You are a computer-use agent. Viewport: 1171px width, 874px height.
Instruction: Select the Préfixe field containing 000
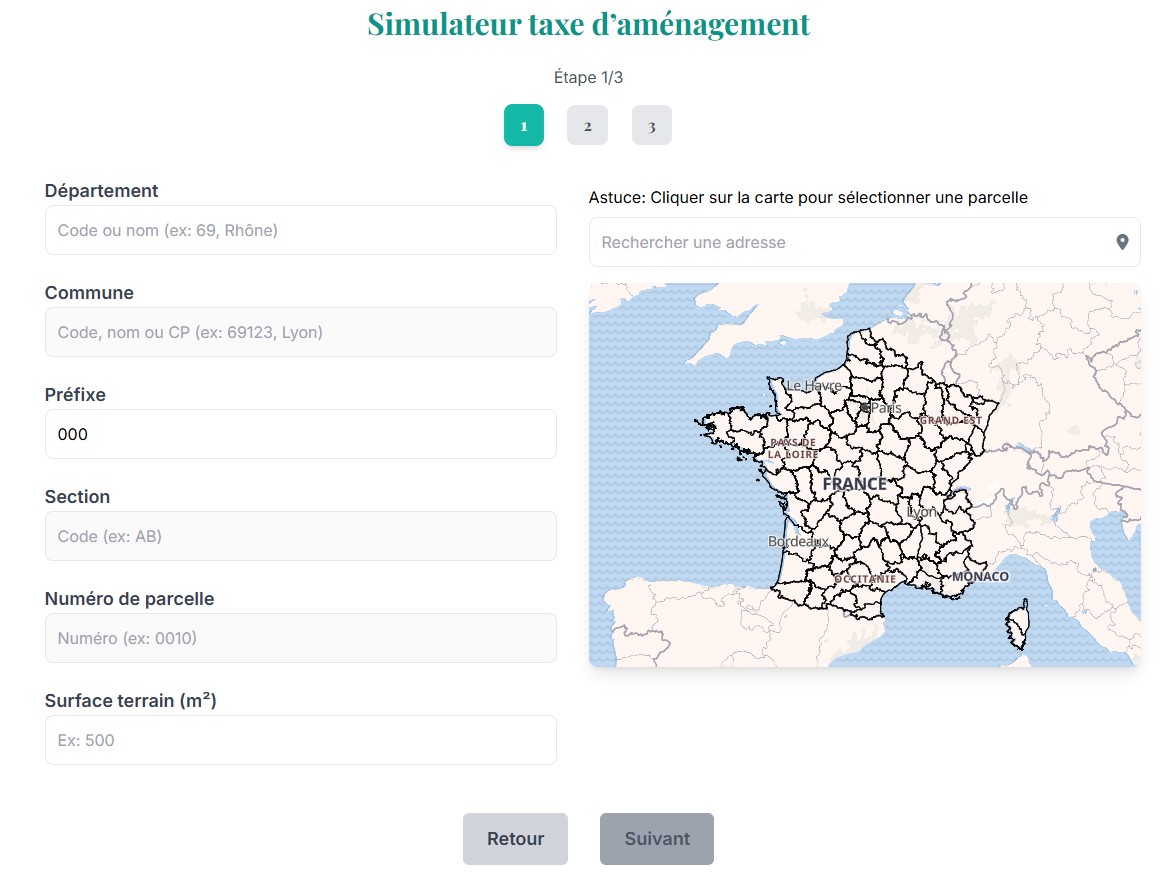tap(300, 434)
